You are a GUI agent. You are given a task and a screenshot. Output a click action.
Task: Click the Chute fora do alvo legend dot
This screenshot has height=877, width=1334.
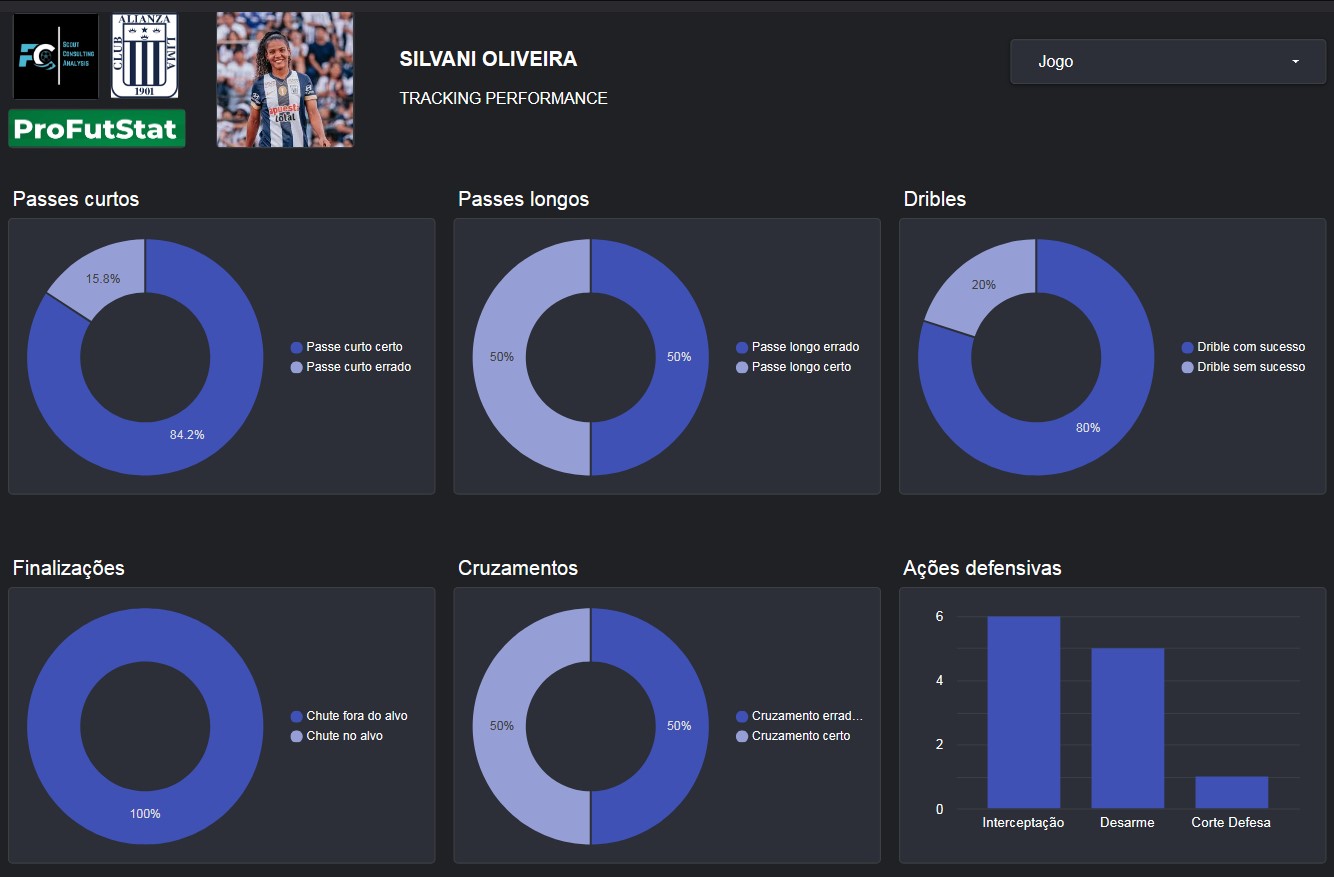(296, 716)
